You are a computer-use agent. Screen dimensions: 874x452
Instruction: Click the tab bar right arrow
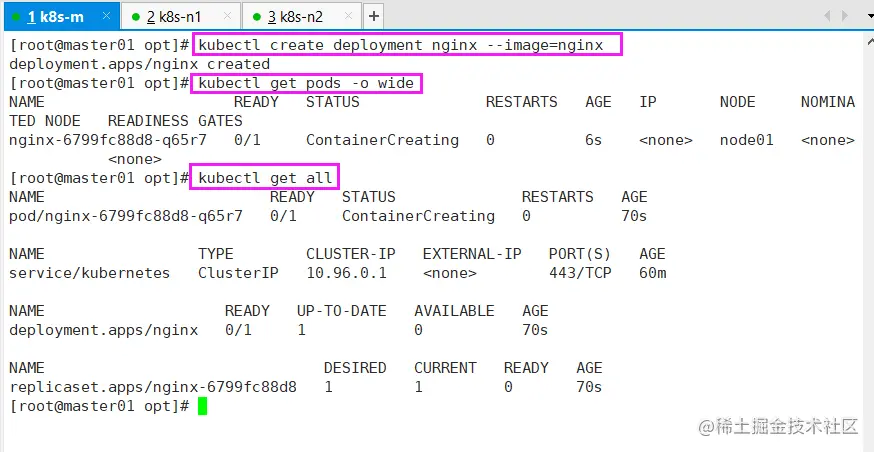tap(846, 16)
